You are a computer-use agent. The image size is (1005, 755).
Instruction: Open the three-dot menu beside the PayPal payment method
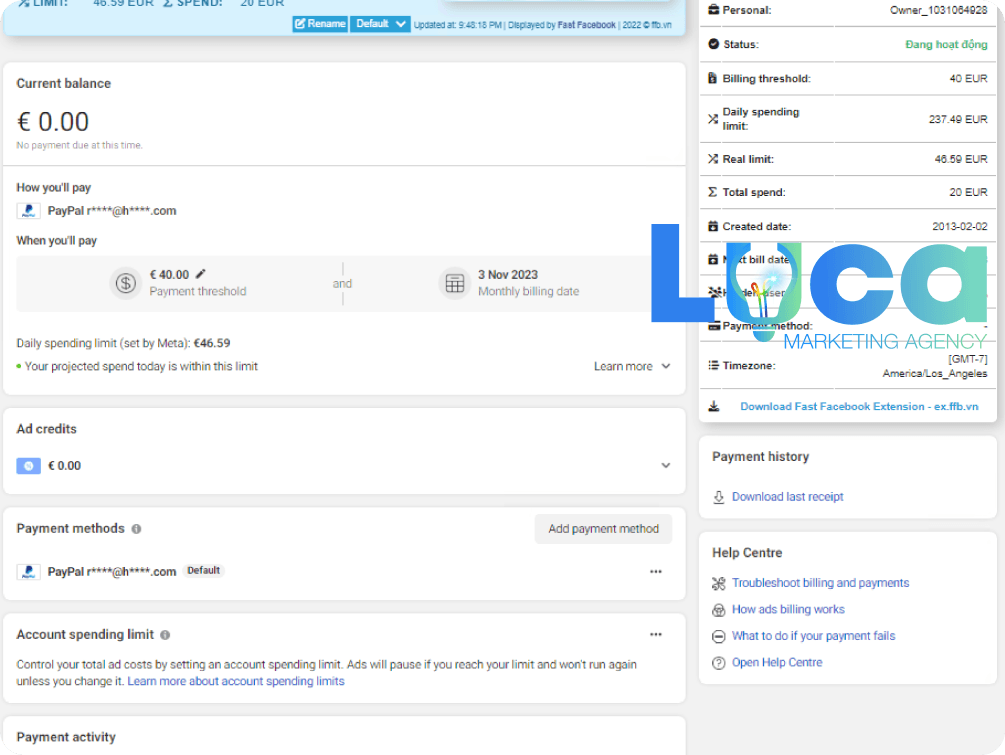click(655, 571)
